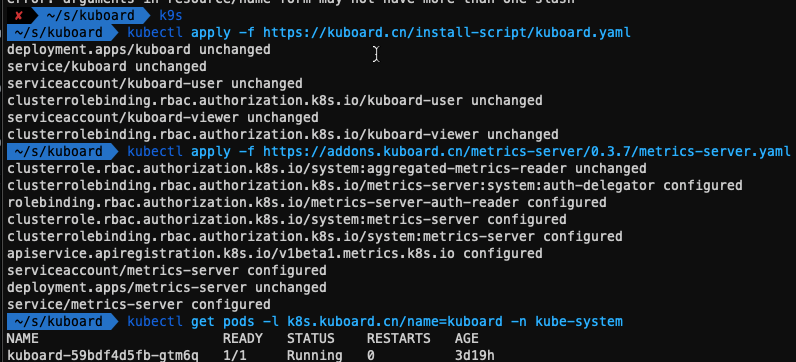Click the red X error status icon
The height and width of the screenshot is (362, 796).
click(x=18, y=16)
